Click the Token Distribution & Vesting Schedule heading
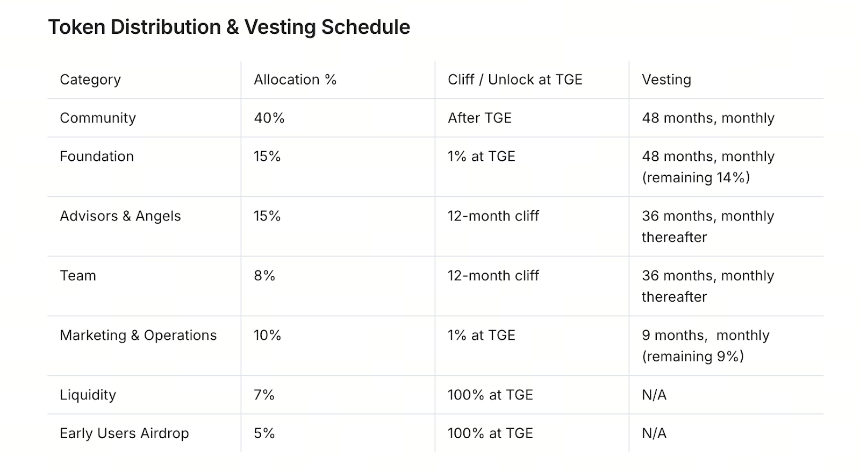860x471 pixels. (229, 27)
